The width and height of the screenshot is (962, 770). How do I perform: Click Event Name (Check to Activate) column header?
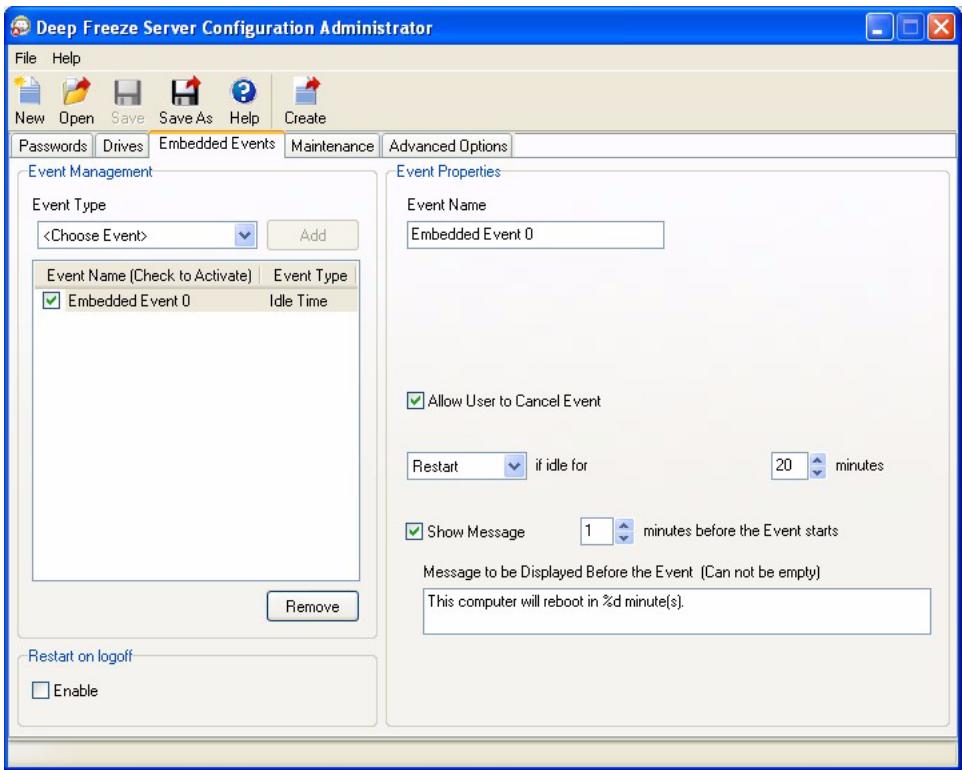(x=148, y=275)
